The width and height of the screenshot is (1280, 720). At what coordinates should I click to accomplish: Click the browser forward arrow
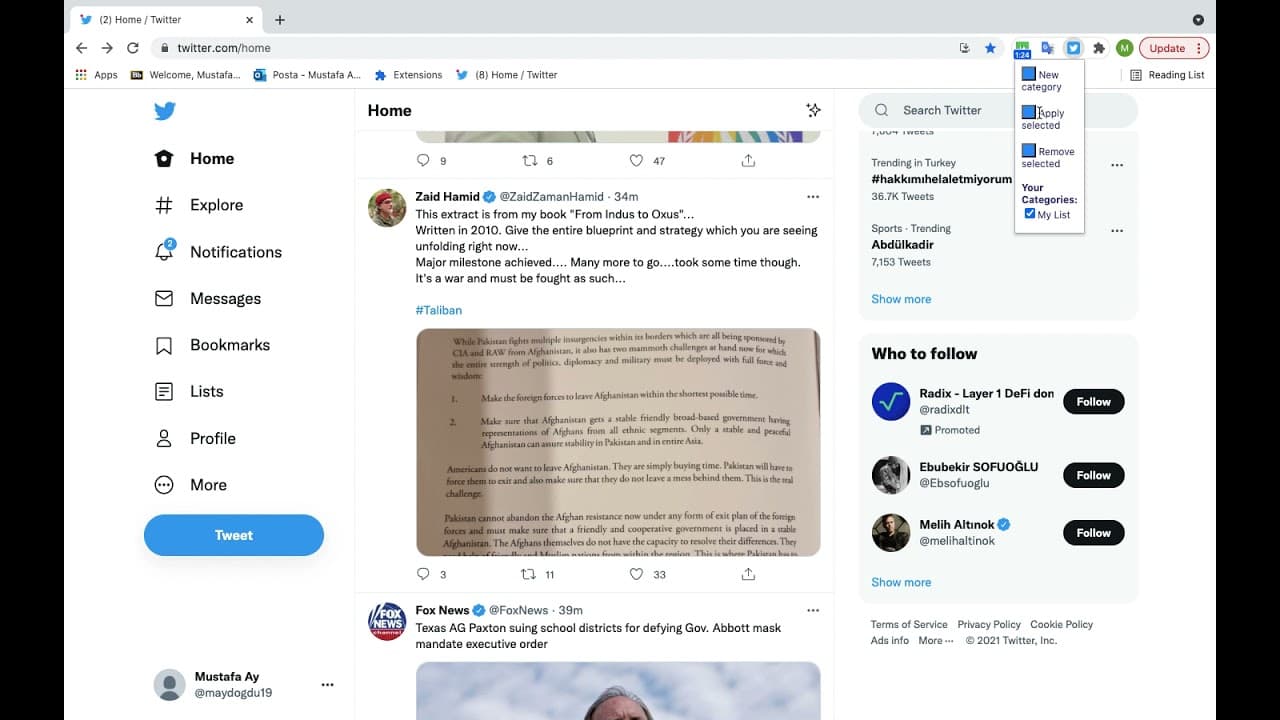pyautogui.click(x=107, y=48)
